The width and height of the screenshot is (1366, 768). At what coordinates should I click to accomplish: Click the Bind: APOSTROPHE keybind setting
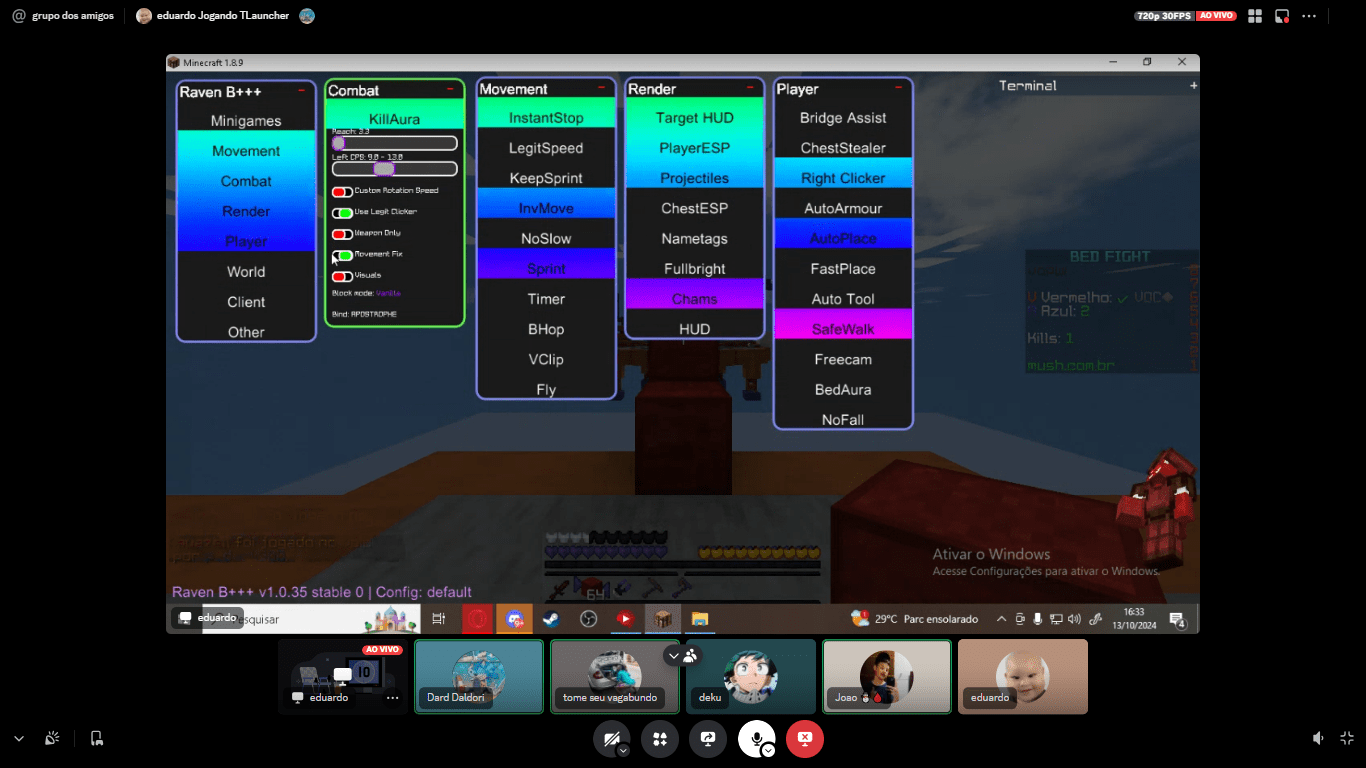pyautogui.click(x=364, y=314)
